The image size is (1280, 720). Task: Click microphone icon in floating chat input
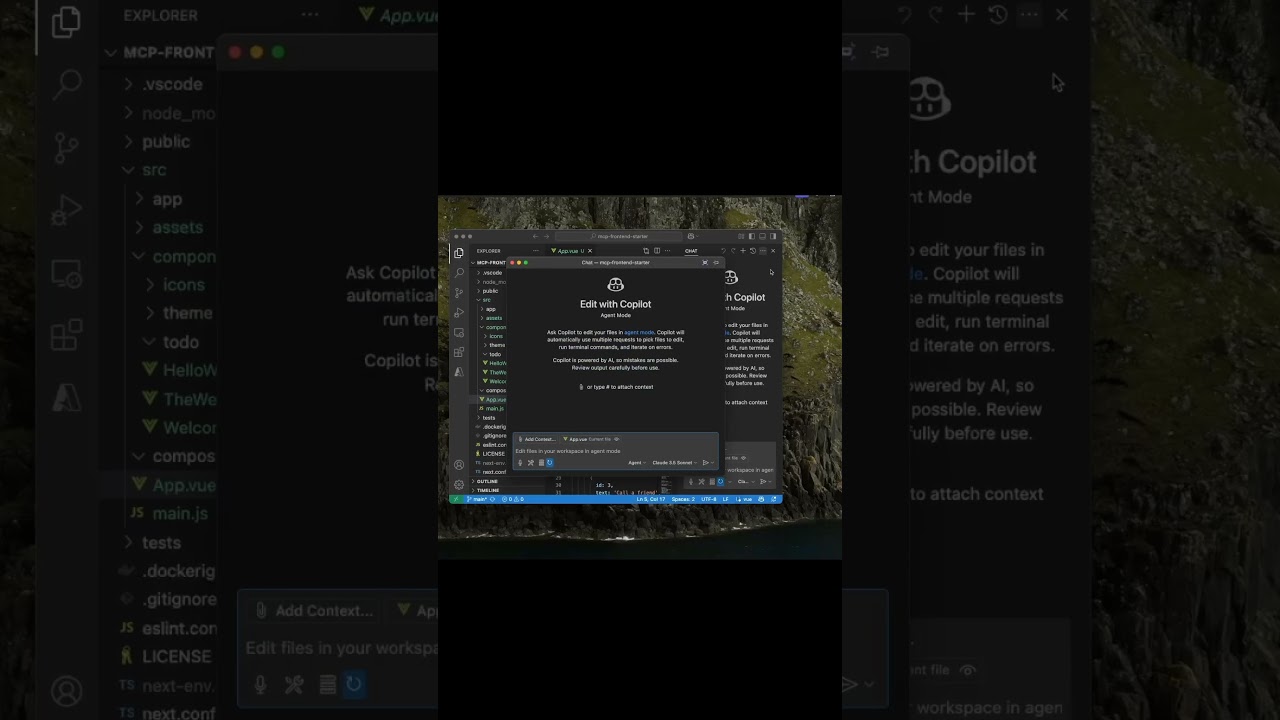(520, 463)
